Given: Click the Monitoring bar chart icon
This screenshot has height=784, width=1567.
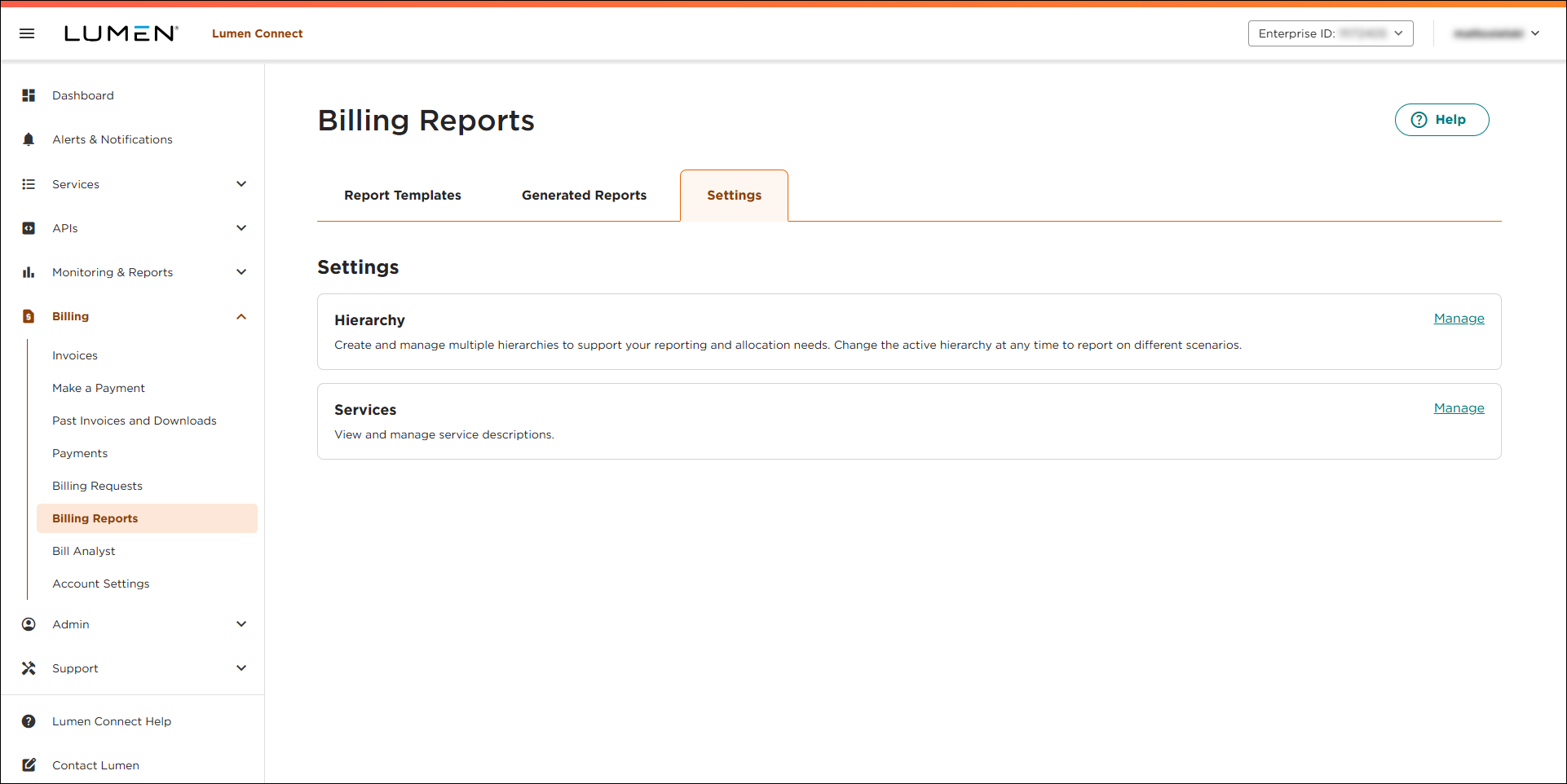Looking at the screenshot, I should pyautogui.click(x=29, y=272).
